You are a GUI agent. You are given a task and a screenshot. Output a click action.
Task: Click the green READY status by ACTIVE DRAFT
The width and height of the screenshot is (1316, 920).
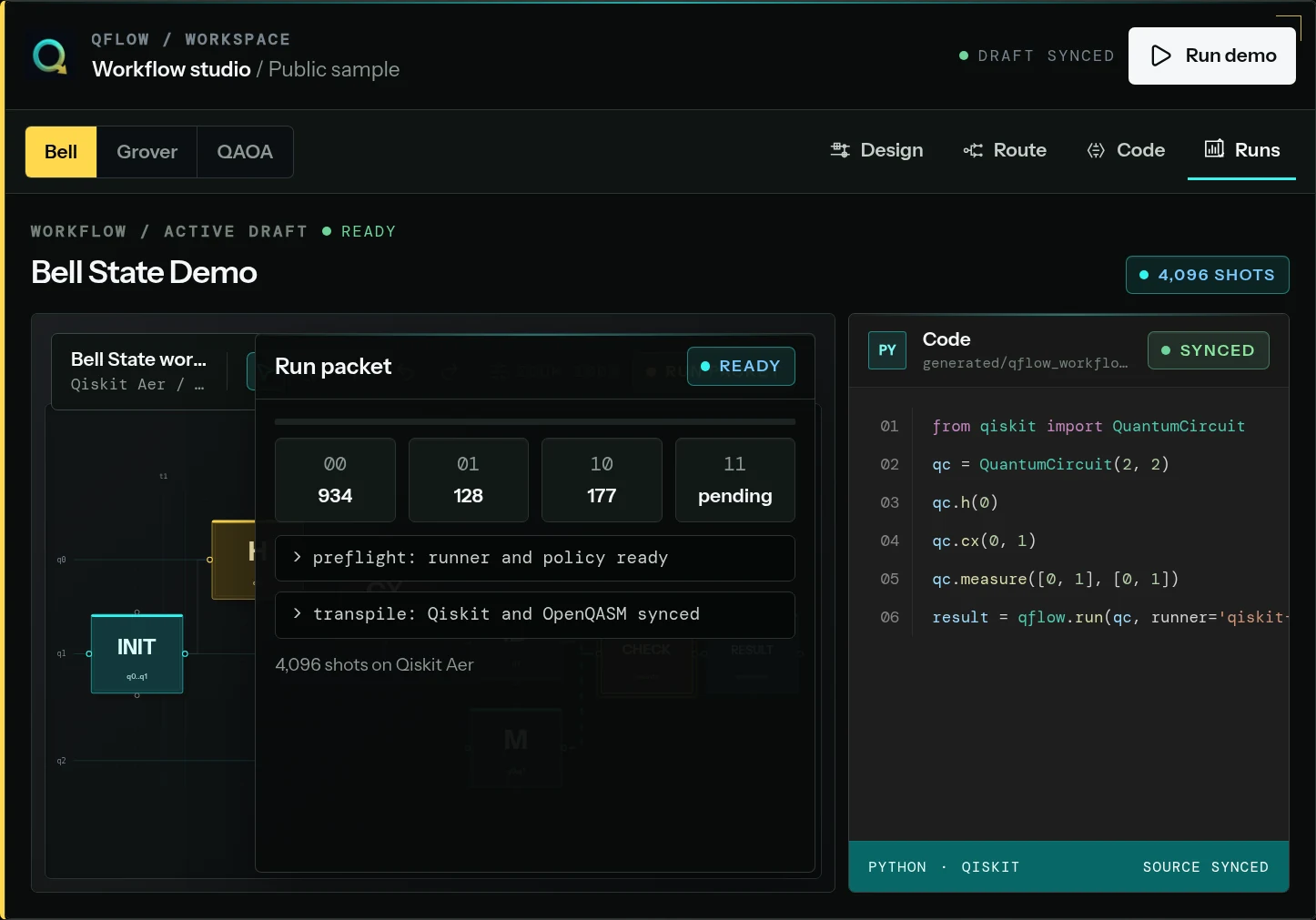pos(359,231)
